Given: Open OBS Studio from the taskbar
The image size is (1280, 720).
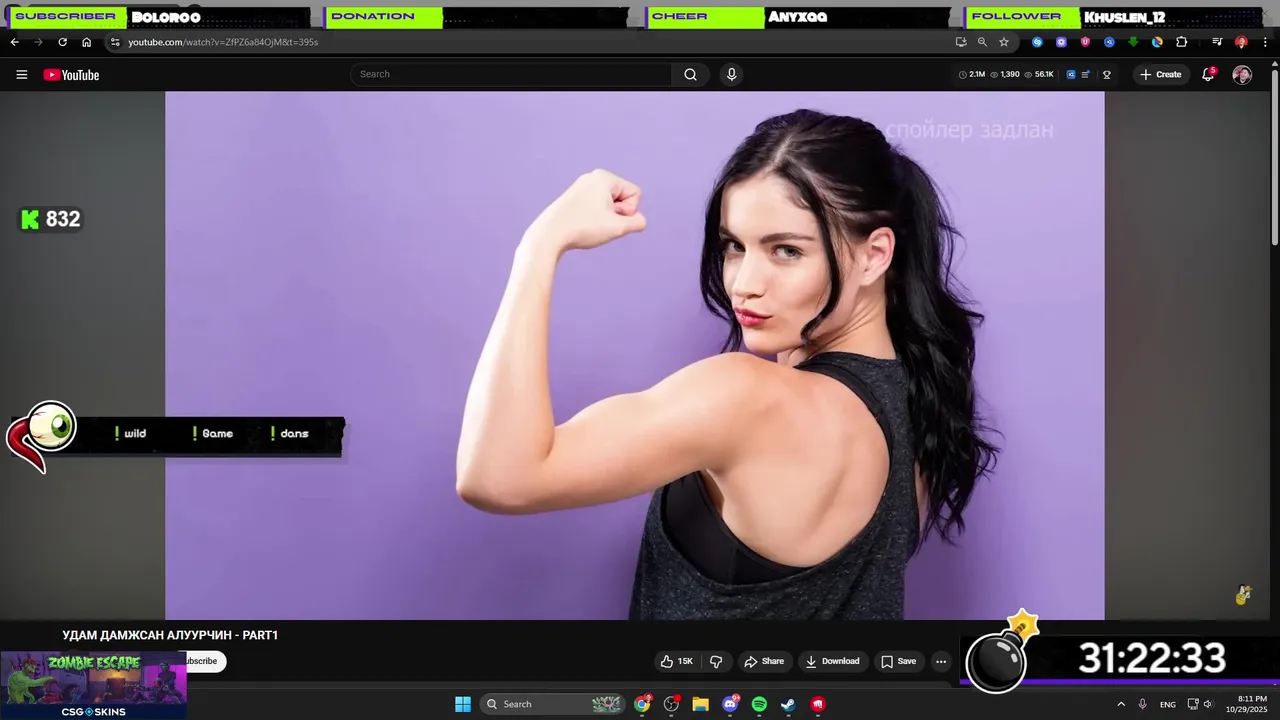Looking at the screenshot, I should [672, 704].
